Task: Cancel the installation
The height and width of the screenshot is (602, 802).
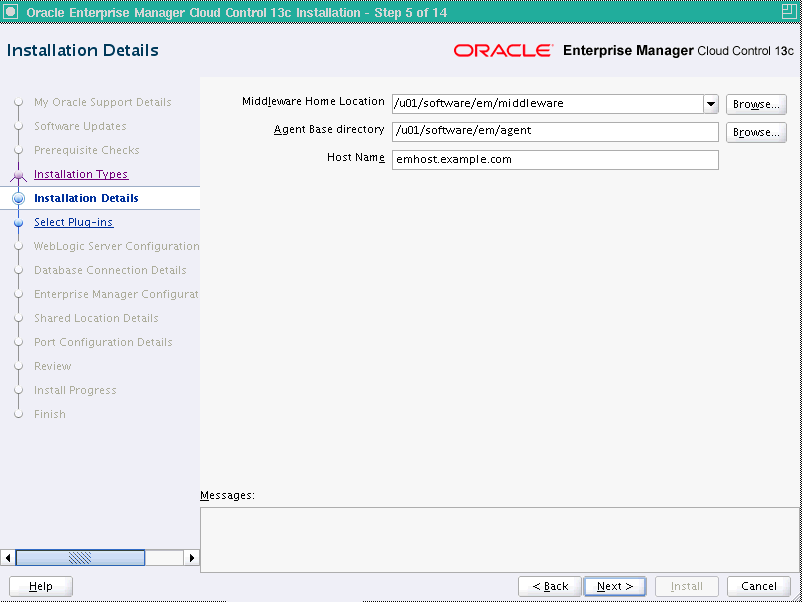Action: pos(759,586)
